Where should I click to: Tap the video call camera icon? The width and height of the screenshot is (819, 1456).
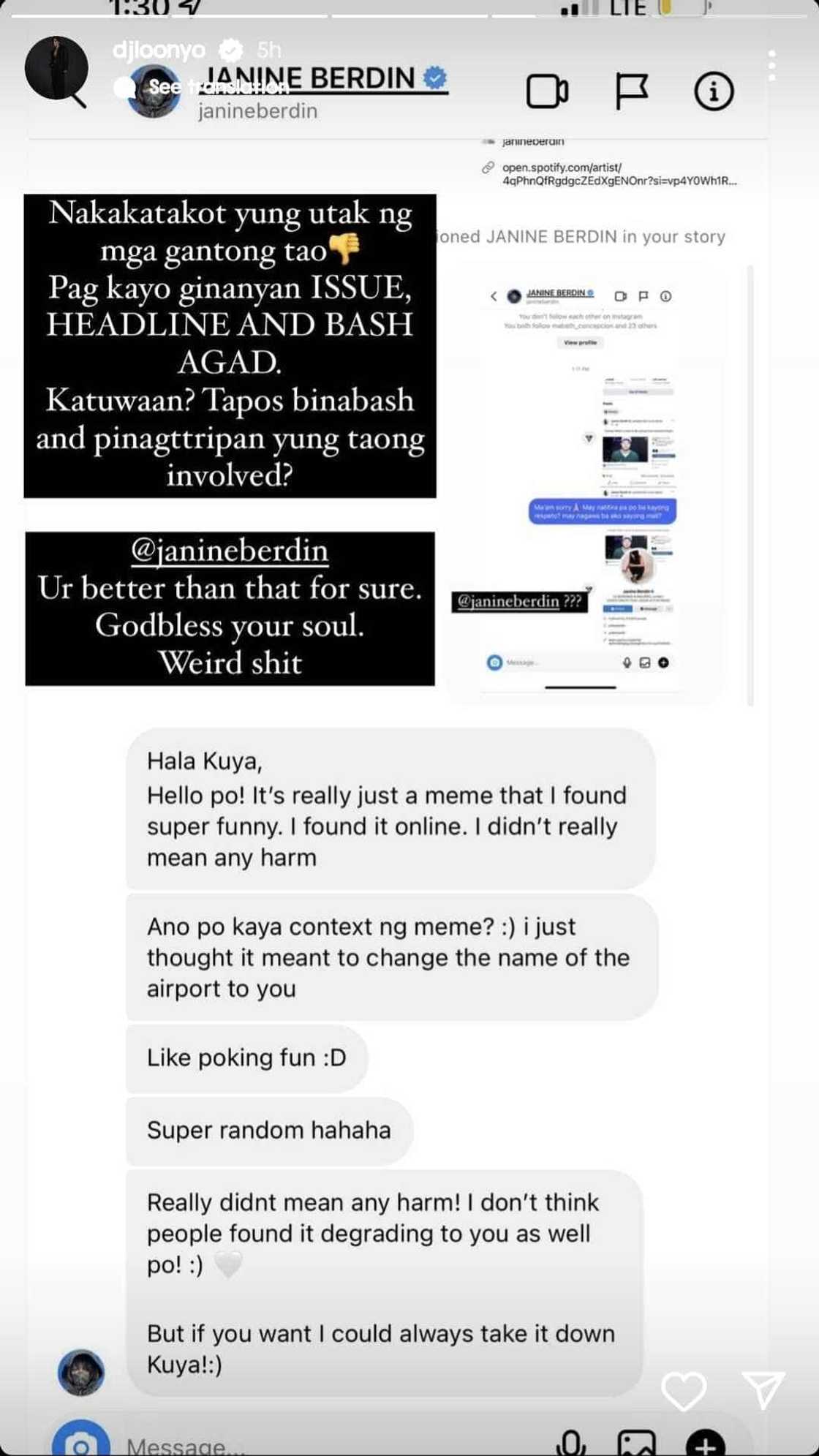pyautogui.click(x=547, y=92)
